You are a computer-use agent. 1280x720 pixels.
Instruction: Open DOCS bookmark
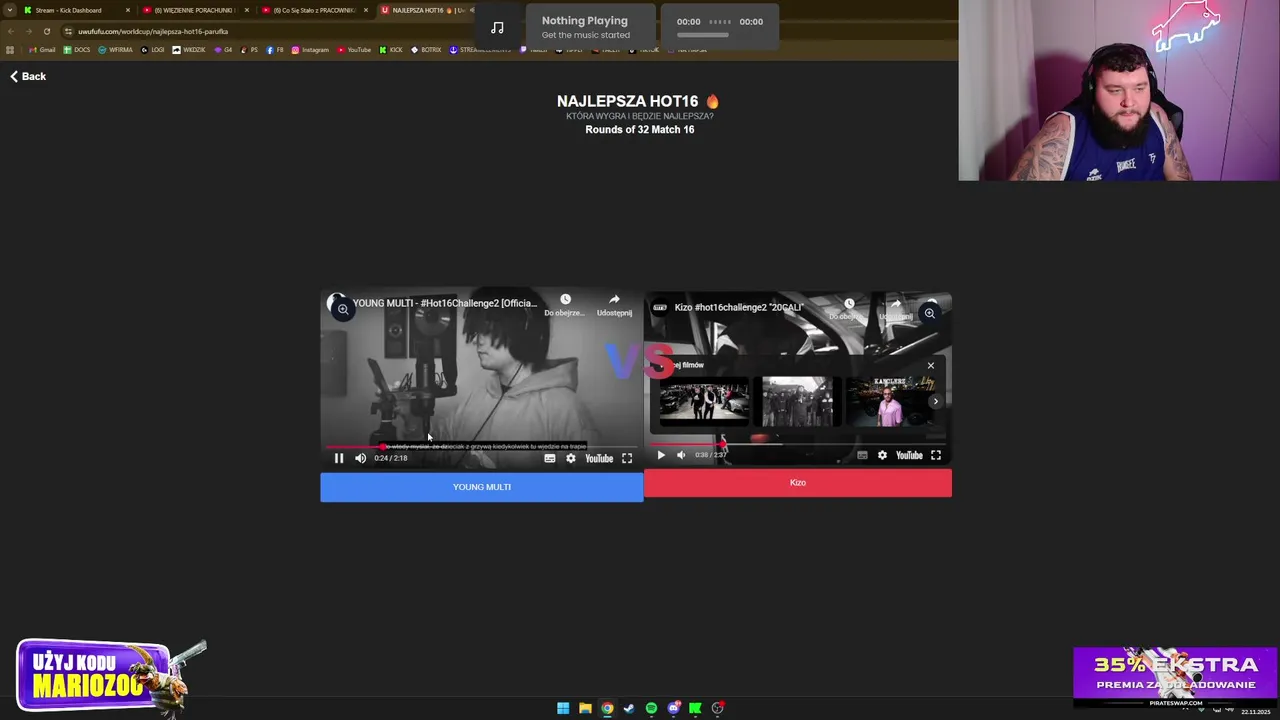77,49
